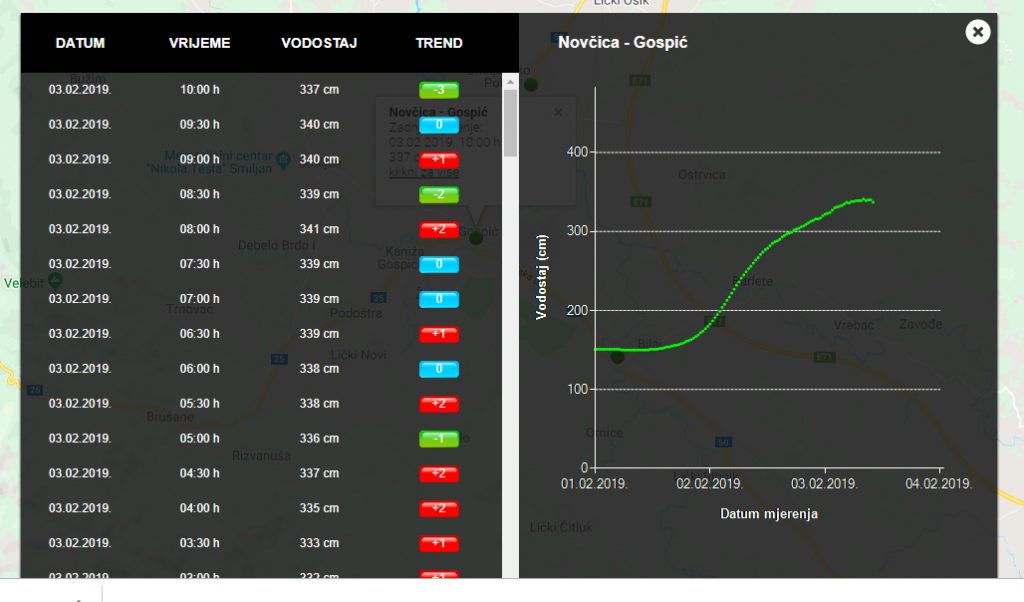Click the VODOSTAJ column header
The height and width of the screenshot is (602, 1024).
[319, 43]
